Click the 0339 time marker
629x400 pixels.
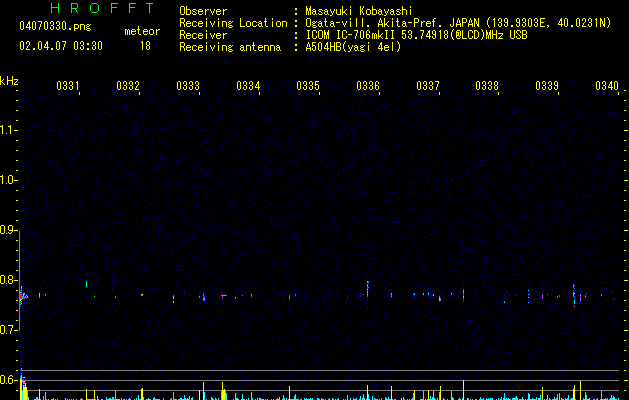[x=547, y=86]
